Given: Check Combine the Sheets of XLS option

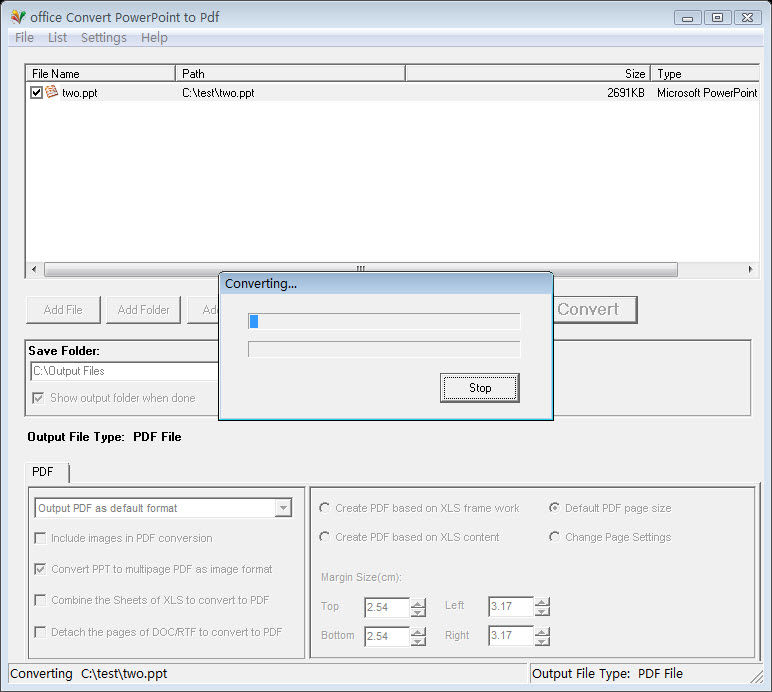Looking at the screenshot, I should (x=40, y=600).
